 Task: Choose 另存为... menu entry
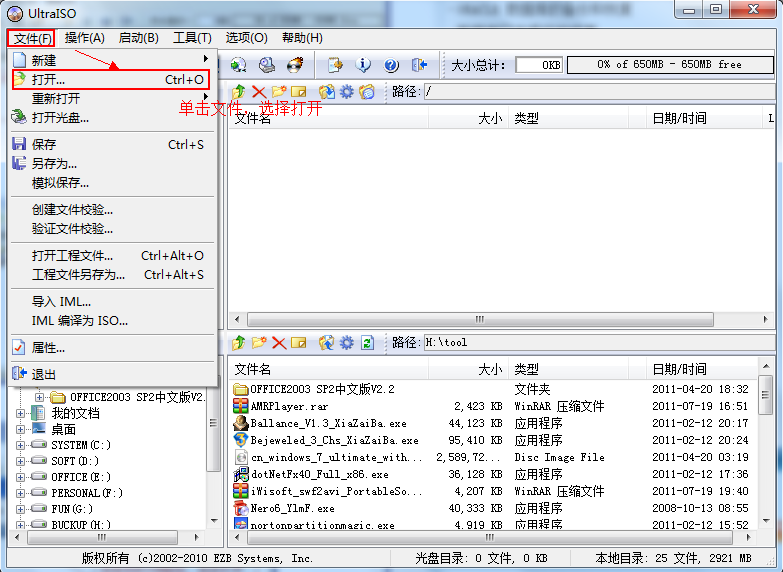pyautogui.click(x=110, y=164)
